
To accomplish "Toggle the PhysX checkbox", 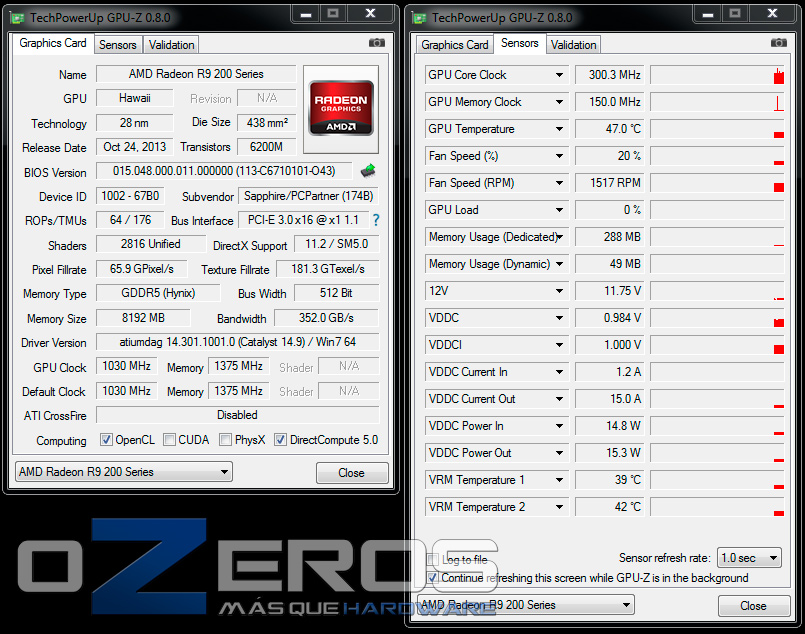I will pyautogui.click(x=225, y=440).
